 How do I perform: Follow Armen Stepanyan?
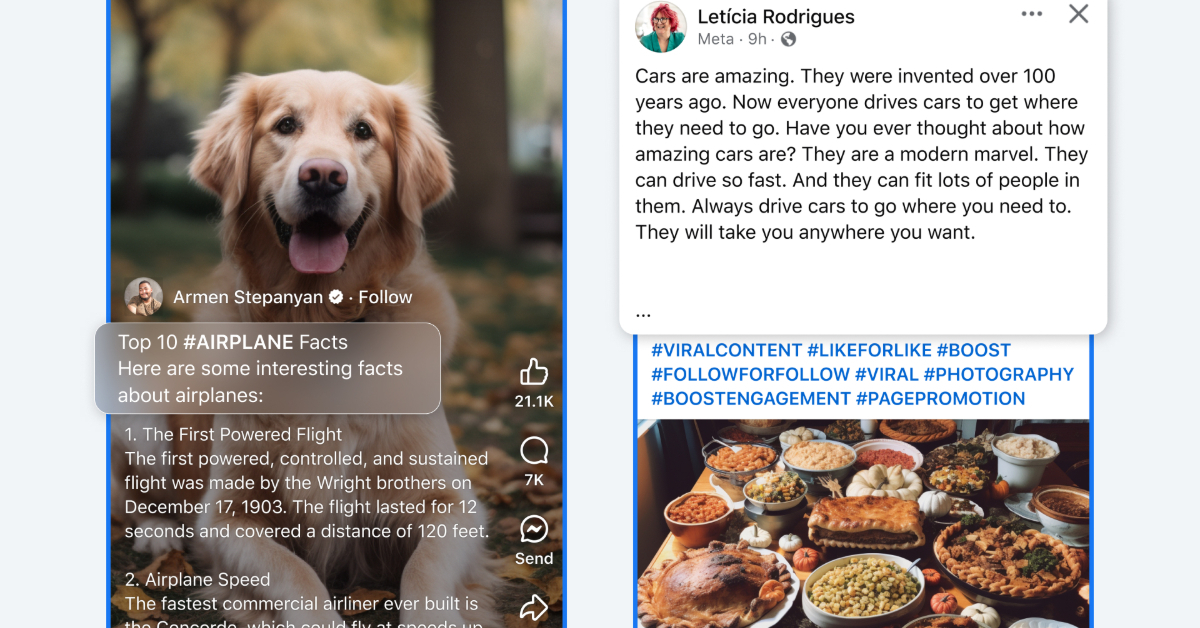[x=385, y=297]
